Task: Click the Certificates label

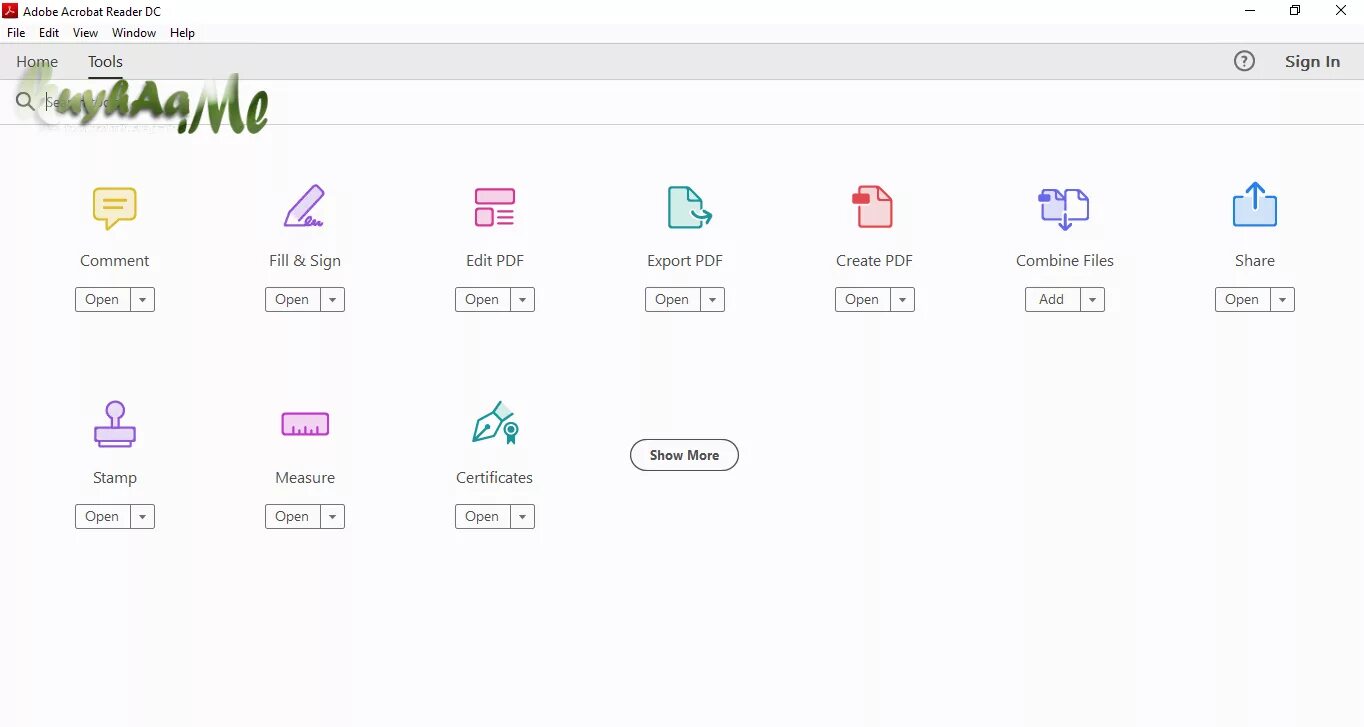Action: click(x=495, y=478)
